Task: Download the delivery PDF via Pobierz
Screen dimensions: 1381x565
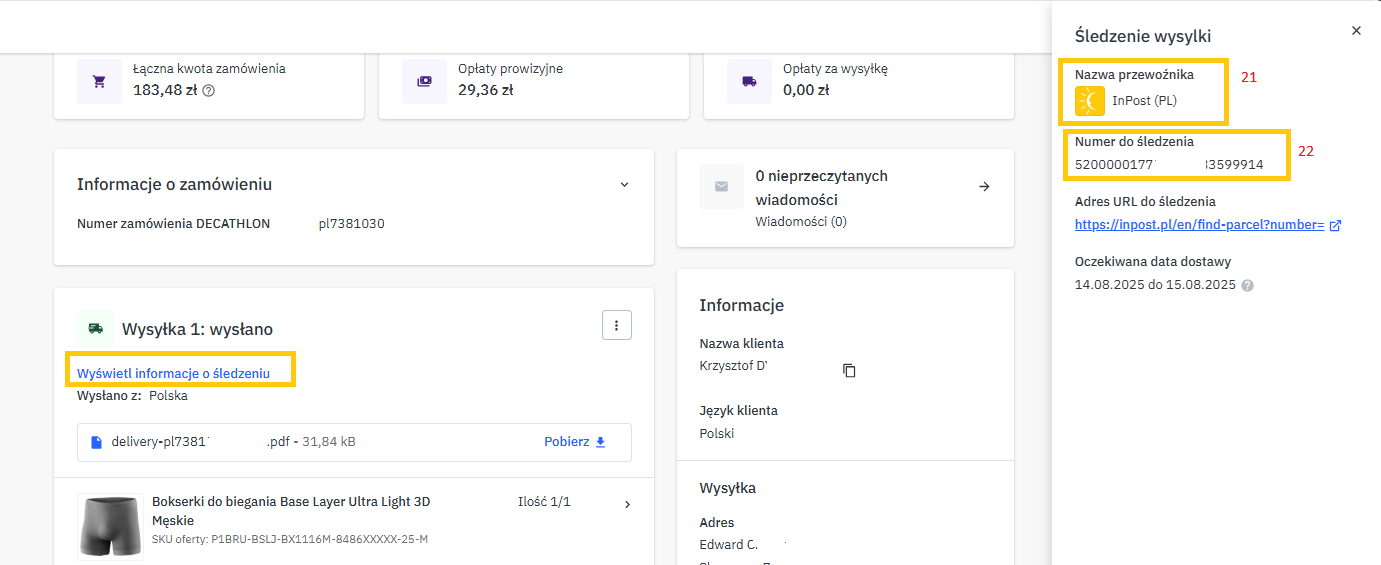Action: tap(575, 441)
